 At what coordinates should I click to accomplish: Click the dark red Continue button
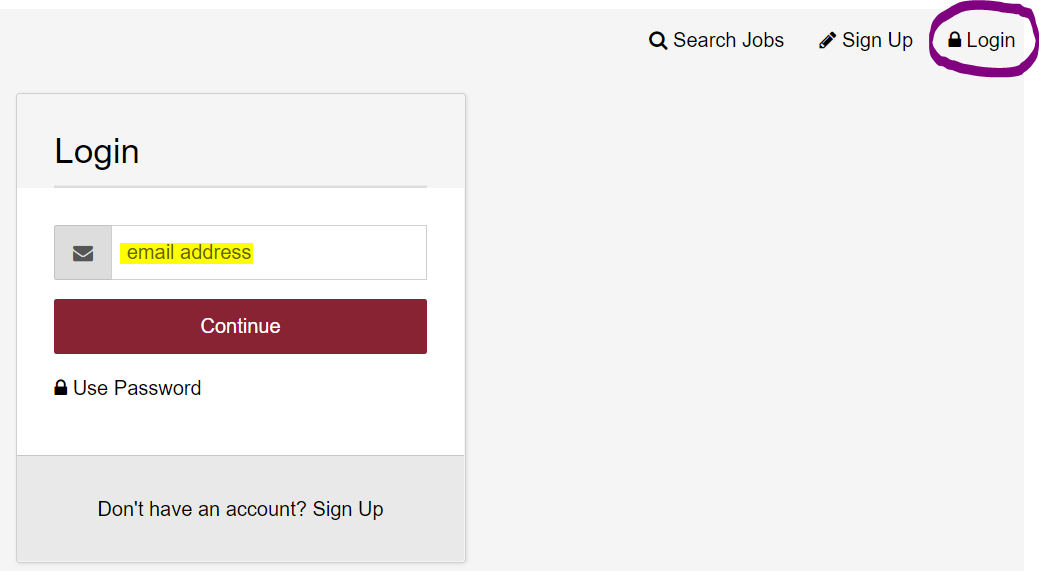(241, 326)
